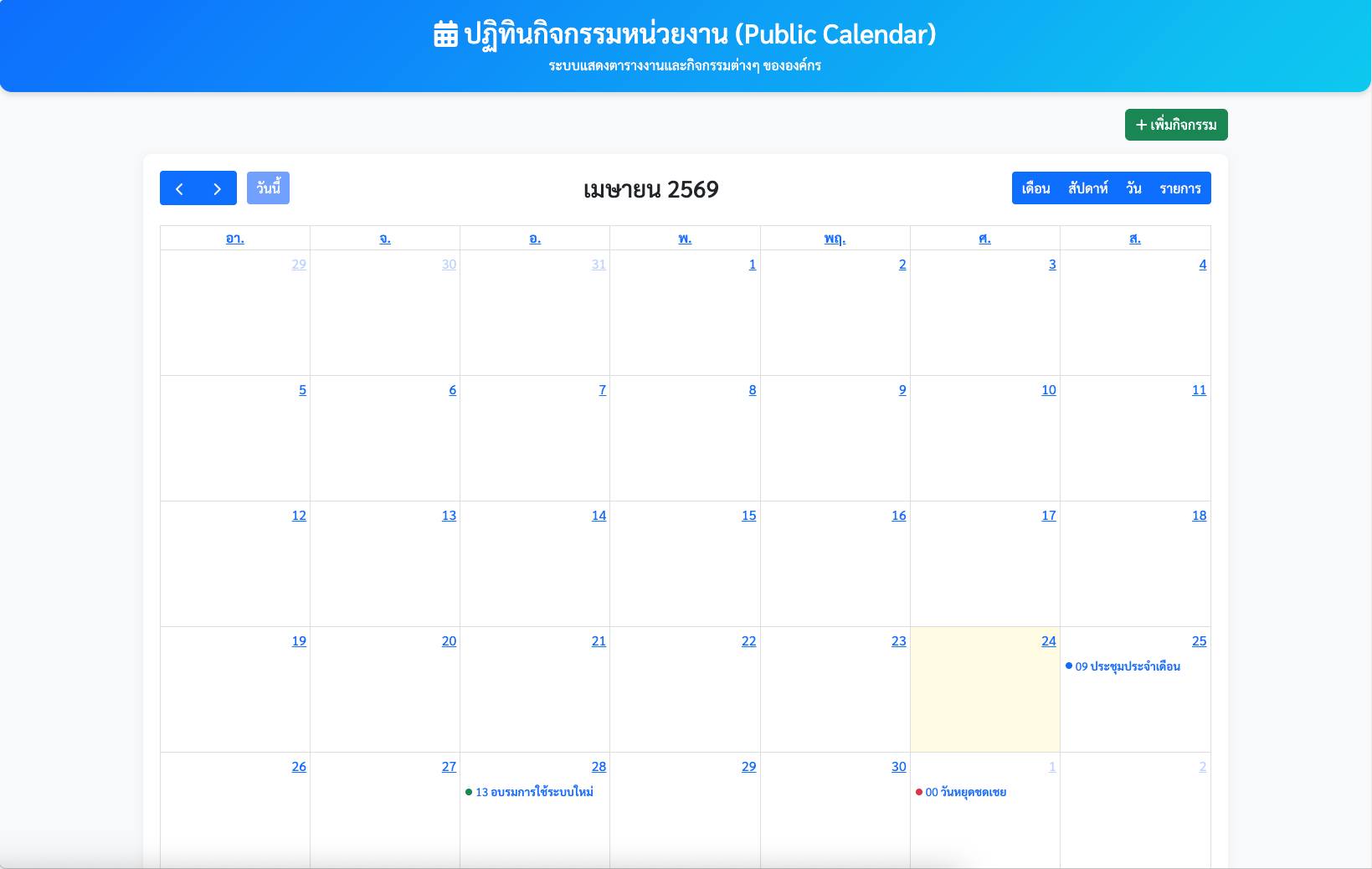Go to the previous month arrow
This screenshot has width=1372, height=869.
[179, 188]
